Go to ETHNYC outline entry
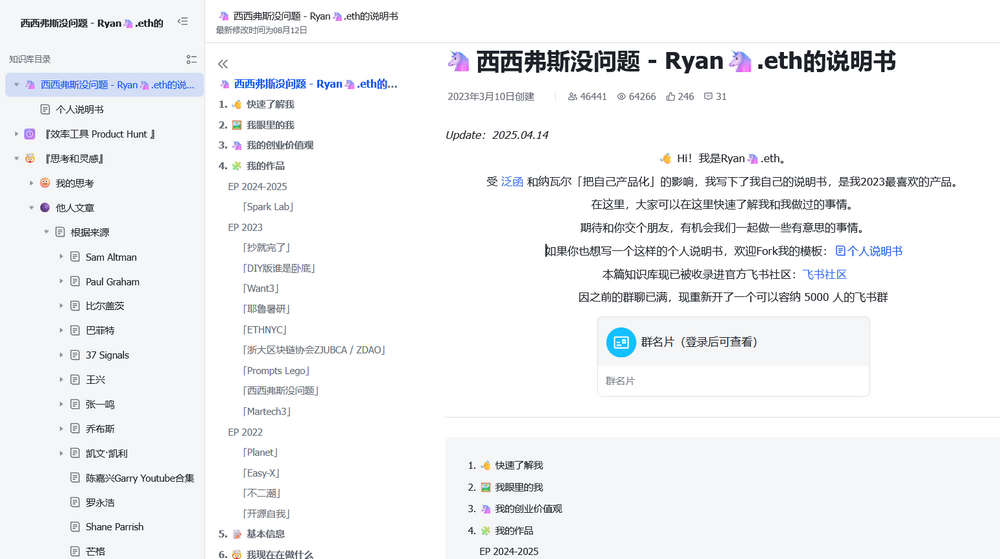Screen dimensions: 1000x559 click(x=265, y=330)
